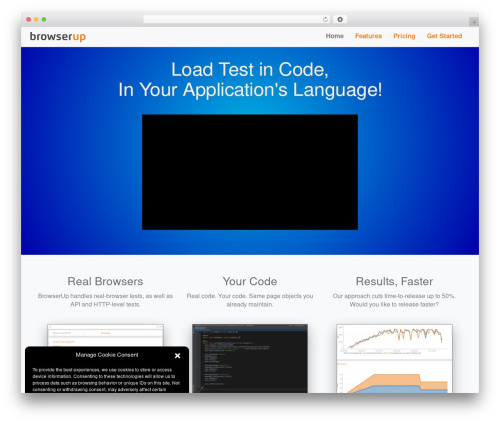Open the browser extension button by the address bar
The height and width of the screenshot is (423, 500).
coord(340,19)
